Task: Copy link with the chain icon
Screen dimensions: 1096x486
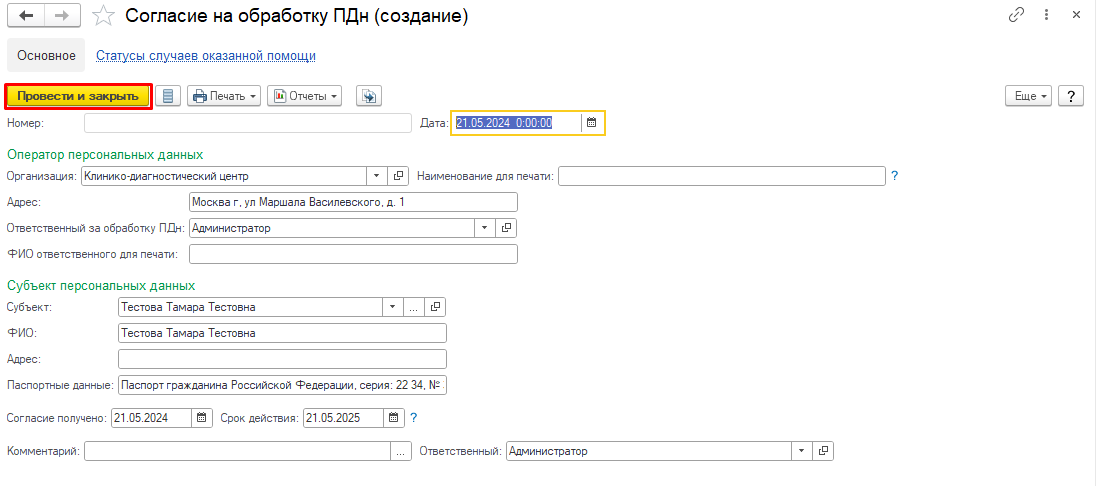Action: tap(1016, 15)
